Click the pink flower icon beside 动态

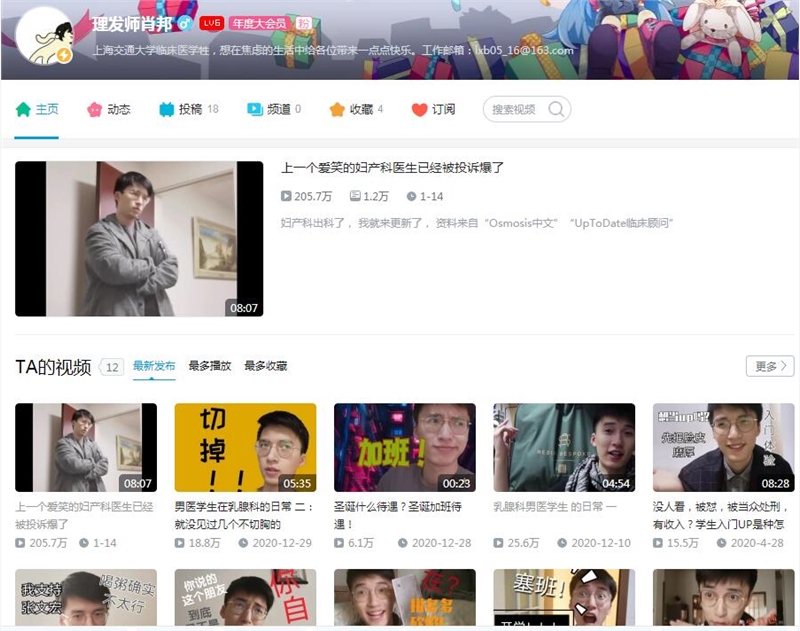(93, 110)
